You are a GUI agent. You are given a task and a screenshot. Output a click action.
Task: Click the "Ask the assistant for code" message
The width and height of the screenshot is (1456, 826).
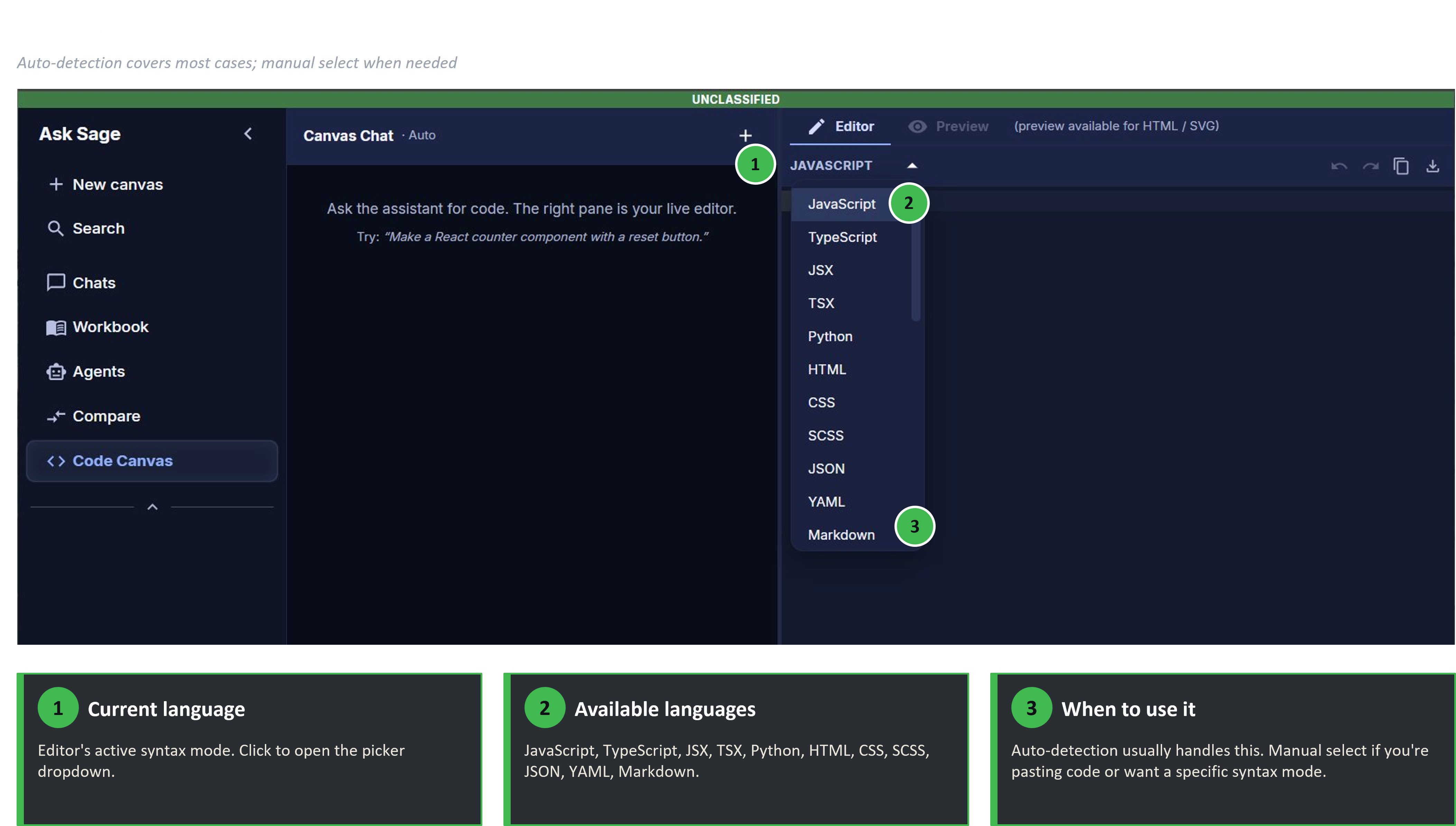pyautogui.click(x=531, y=209)
